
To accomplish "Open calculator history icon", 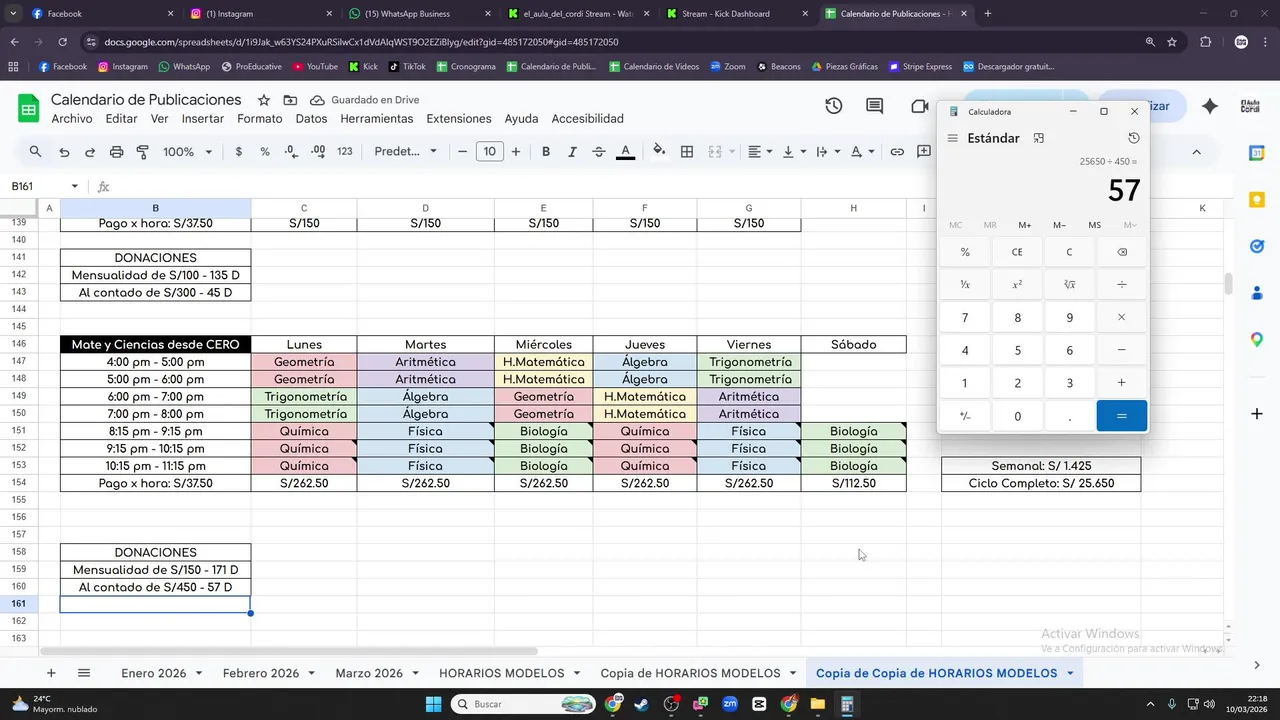I will coord(1133,138).
